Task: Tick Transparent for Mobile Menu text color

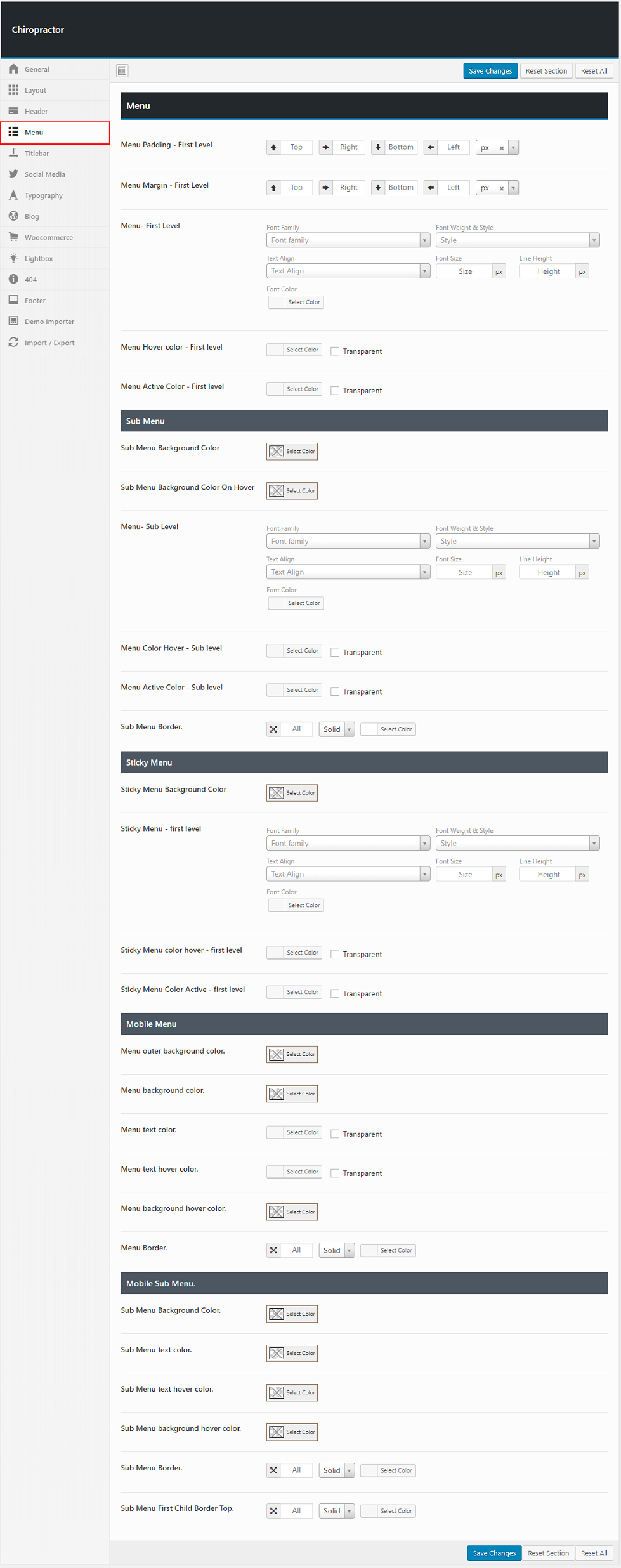Action: pos(335,1134)
